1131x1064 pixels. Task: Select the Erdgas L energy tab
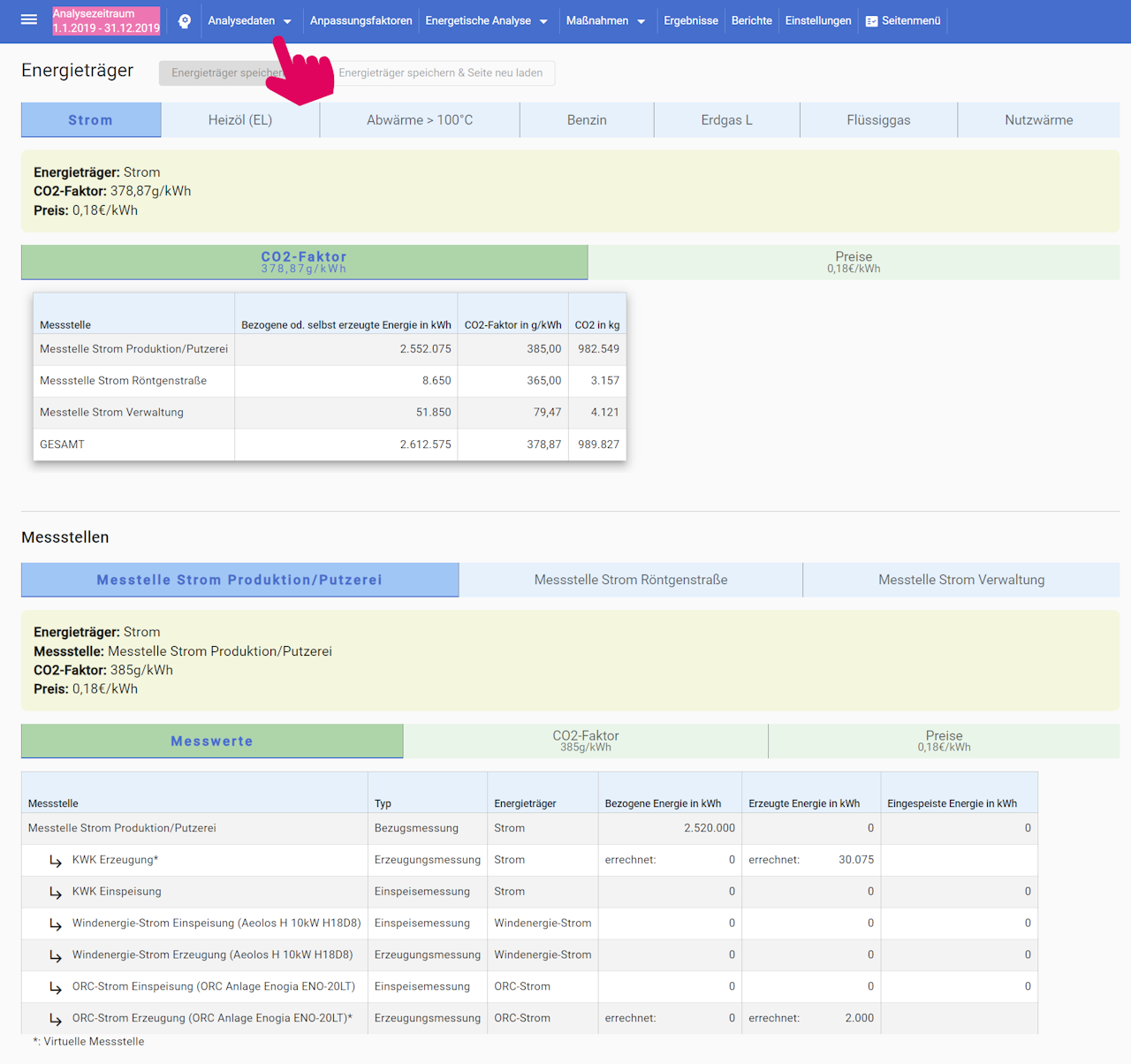(726, 120)
